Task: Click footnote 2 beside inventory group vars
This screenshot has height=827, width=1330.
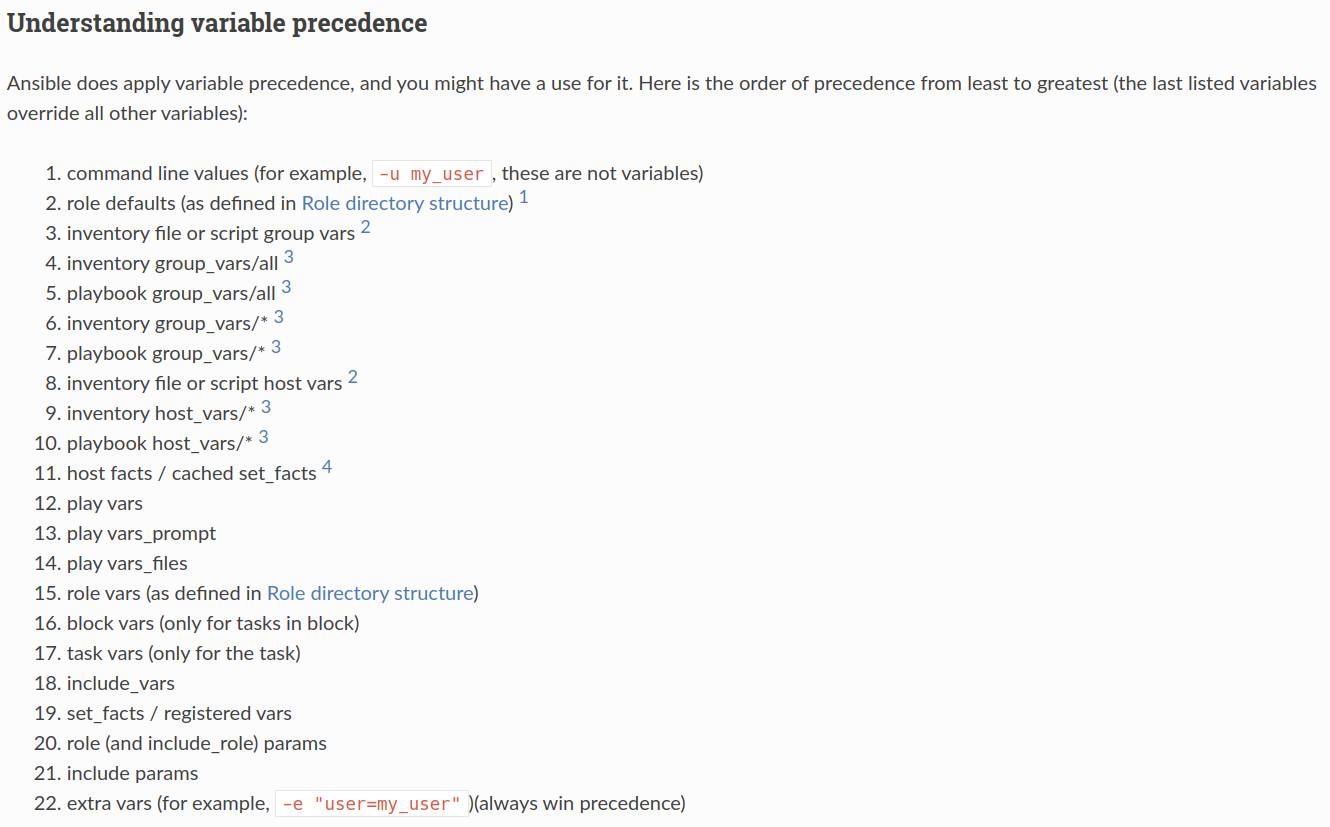Action: click(x=365, y=228)
